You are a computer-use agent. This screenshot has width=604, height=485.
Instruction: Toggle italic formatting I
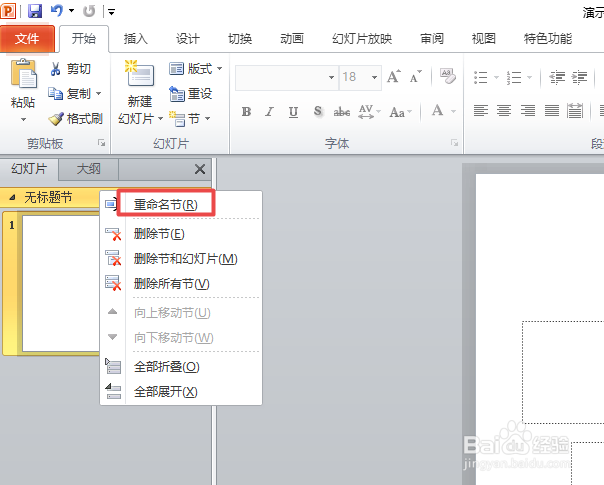(x=270, y=112)
